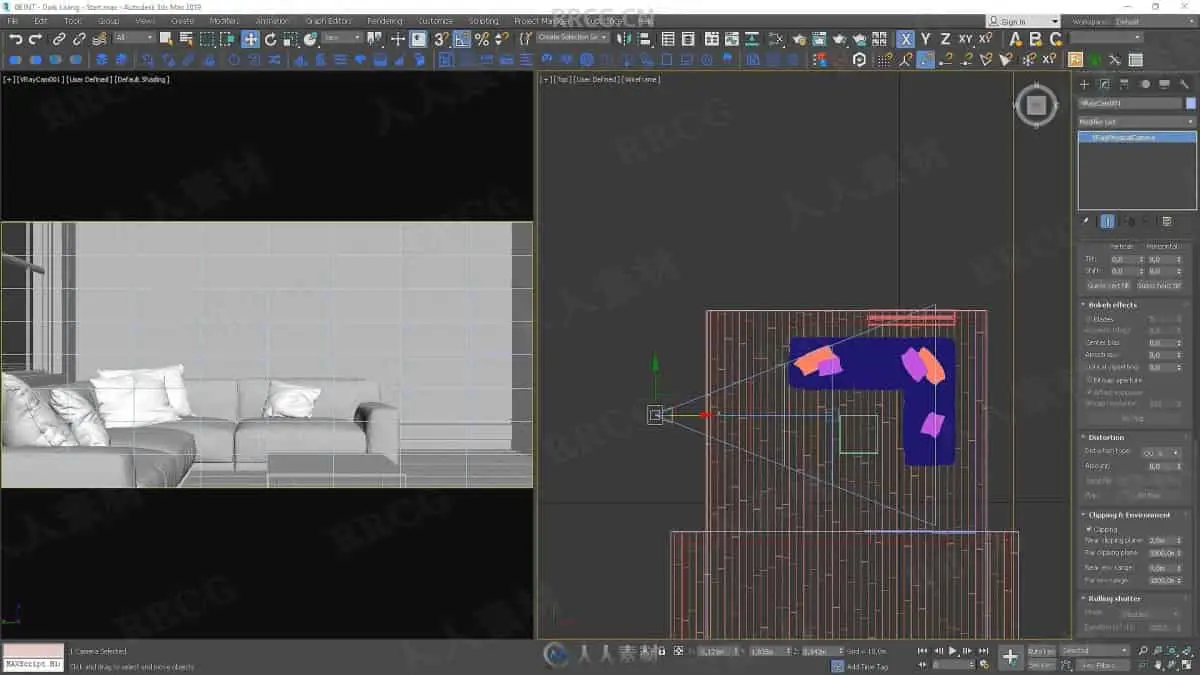The width and height of the screenshot is (1200, 675).
Task: Open the Graph Editors menu
Action: click(328, 21)
